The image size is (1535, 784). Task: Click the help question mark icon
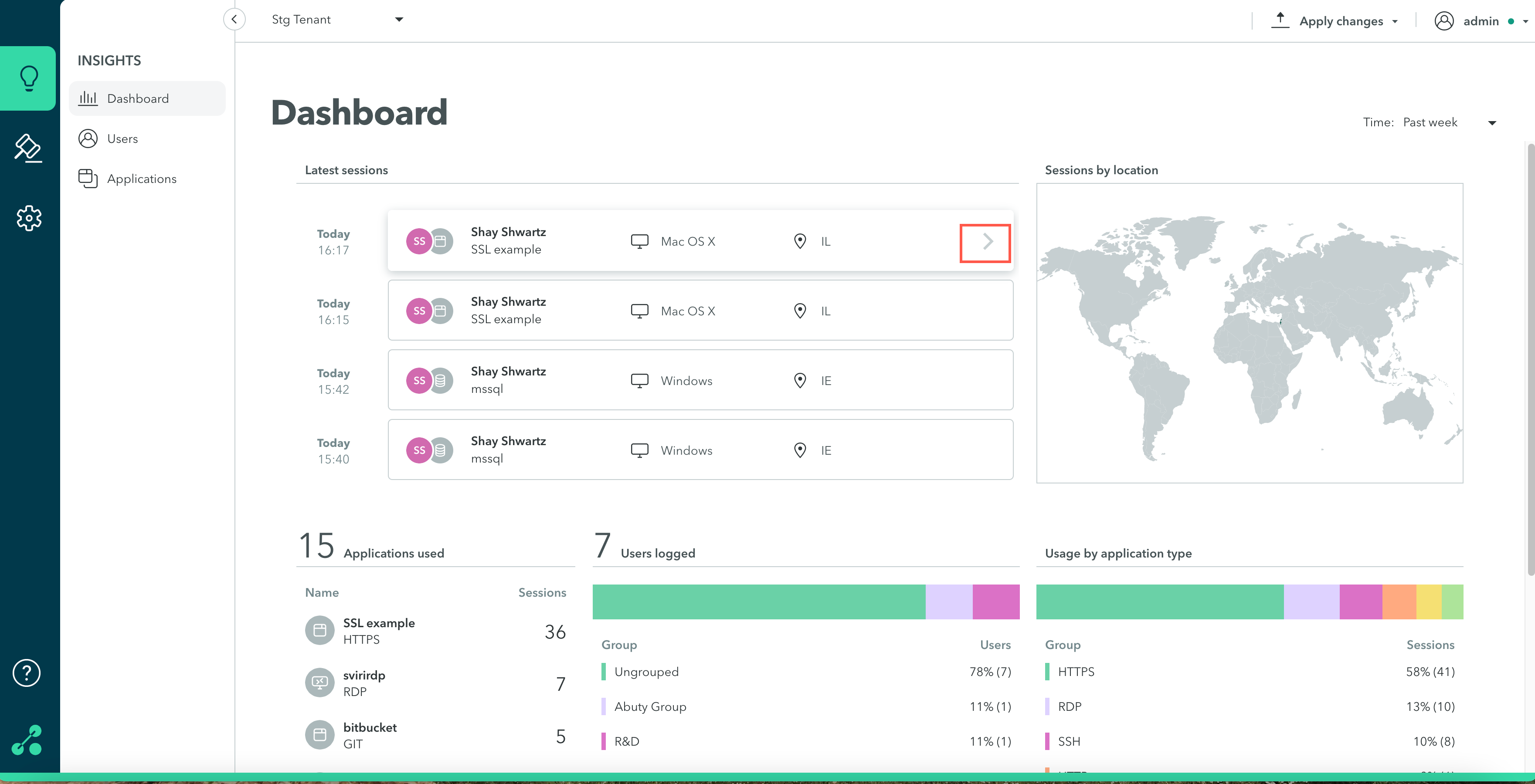pyautogui.click(x=26, y=672)
